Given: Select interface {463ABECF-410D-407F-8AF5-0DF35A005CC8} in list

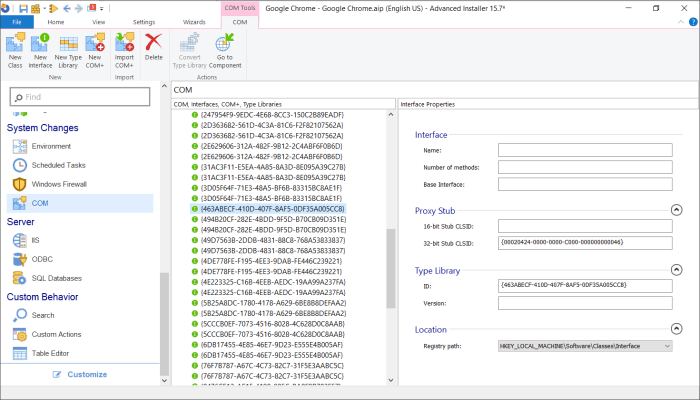Looking at the screenshot, I should [268, 209].
